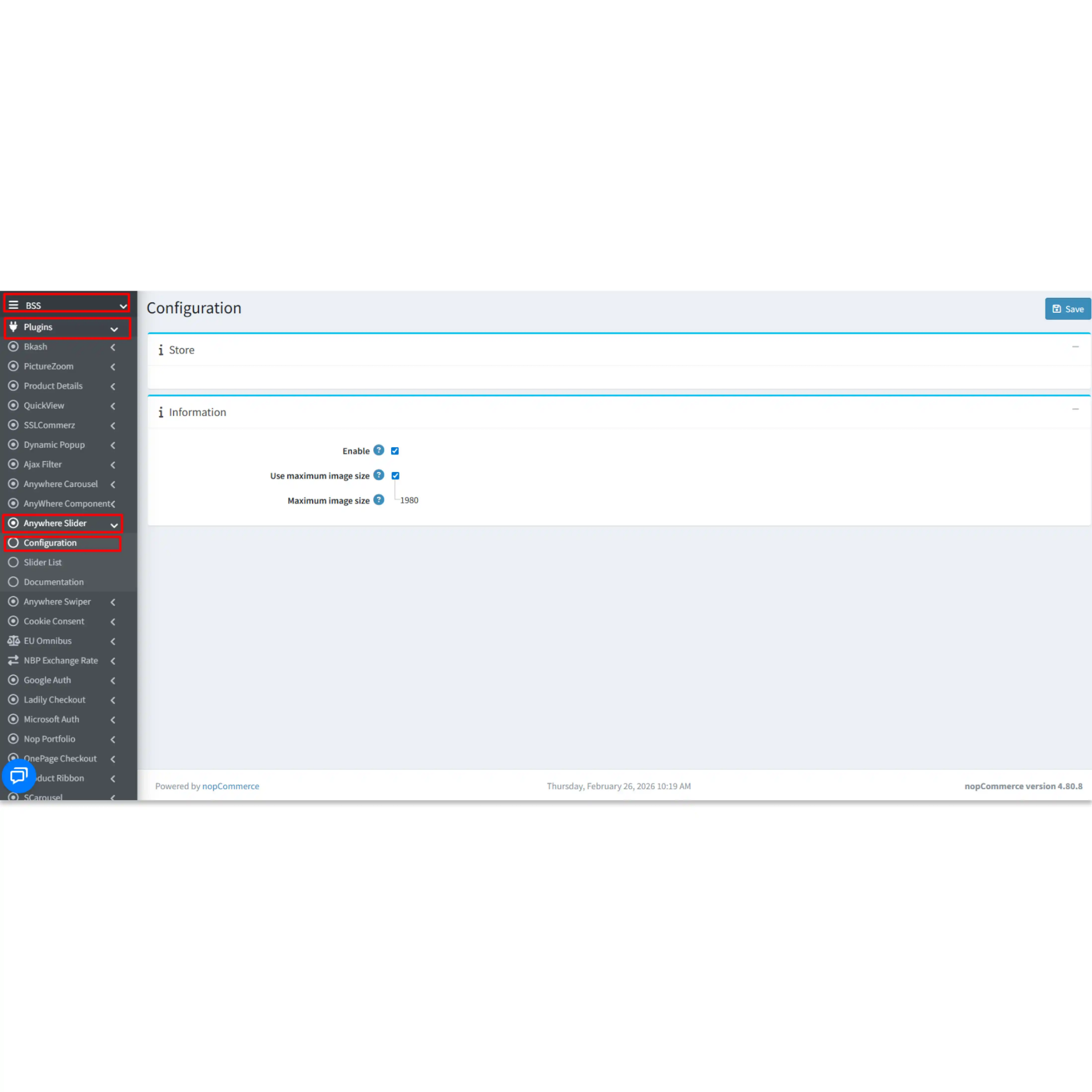Click help icon beside Use maximum image size

point(379,475)
